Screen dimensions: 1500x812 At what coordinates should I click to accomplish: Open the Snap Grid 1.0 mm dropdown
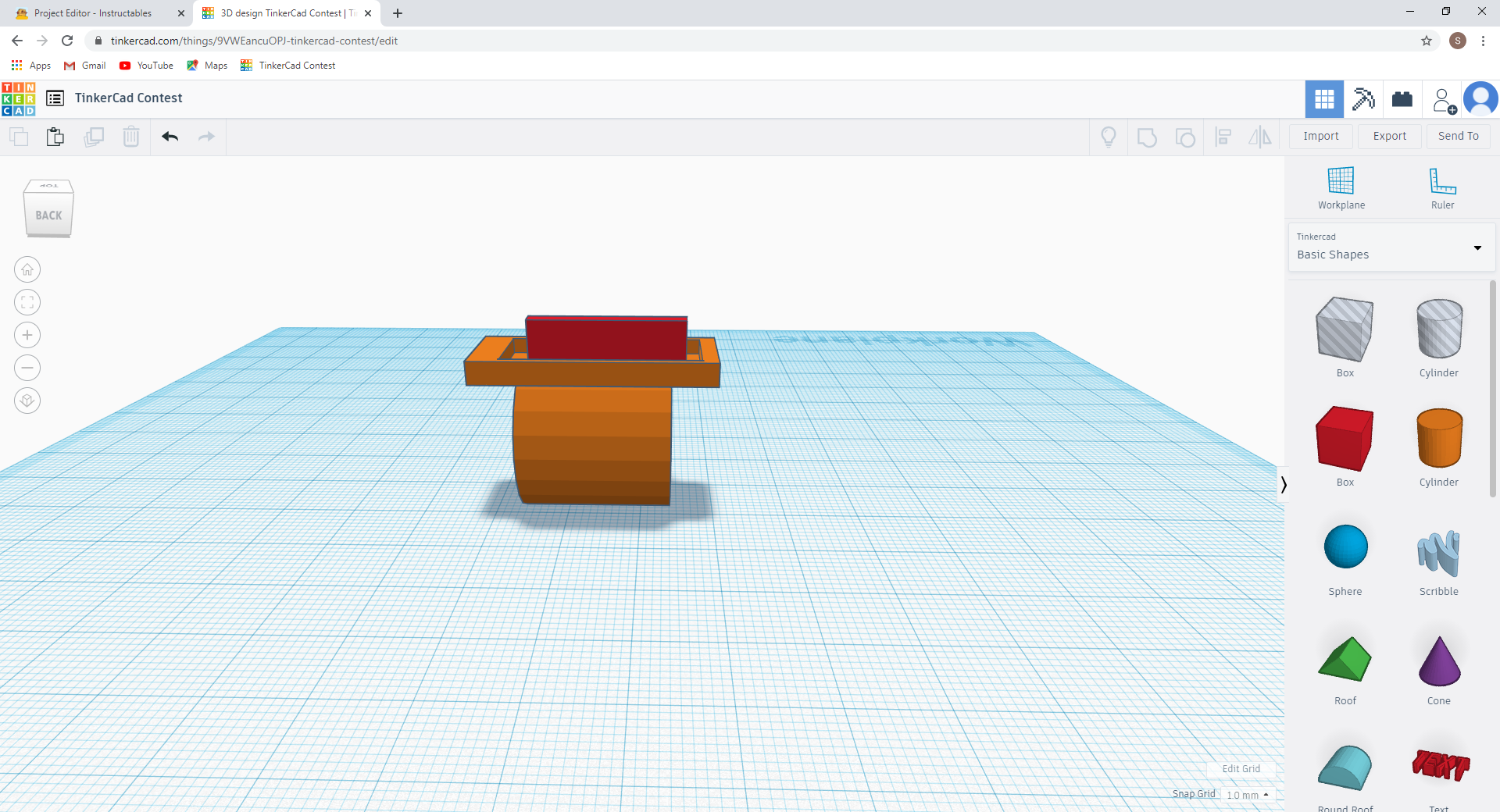(x=1248, y=795)
